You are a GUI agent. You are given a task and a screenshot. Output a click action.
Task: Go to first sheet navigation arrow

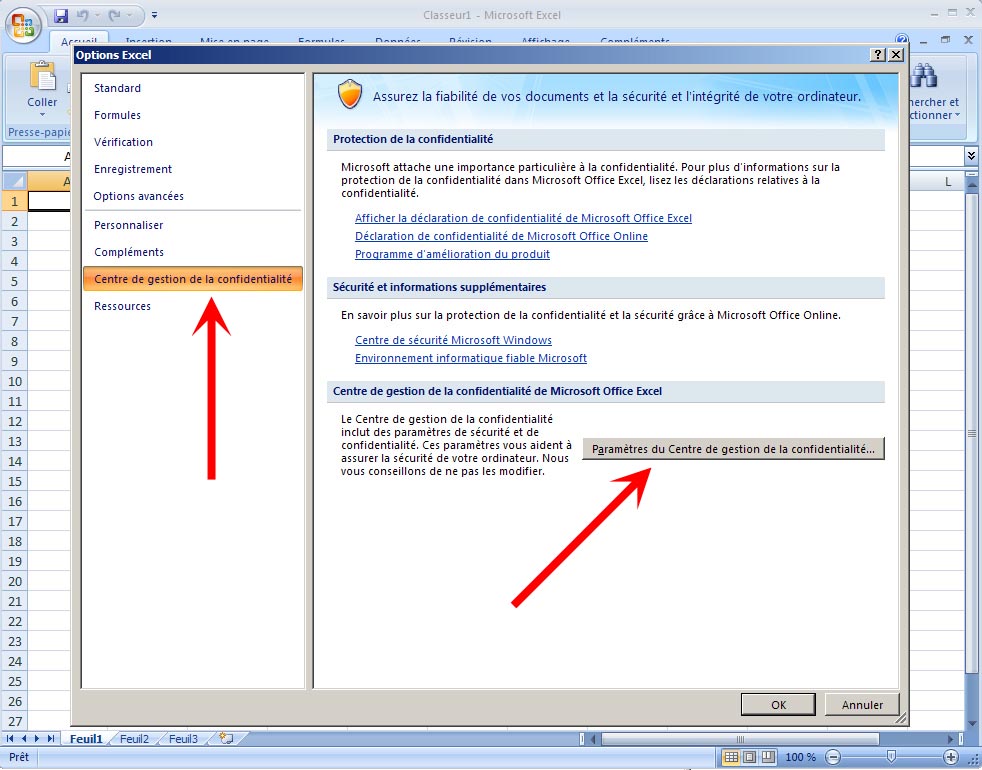coord(10,739)
